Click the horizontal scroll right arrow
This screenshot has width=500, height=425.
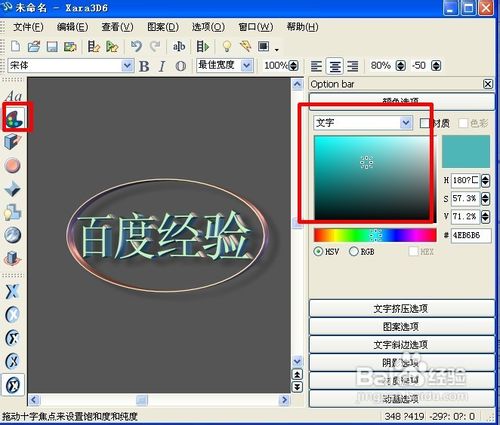284,399
